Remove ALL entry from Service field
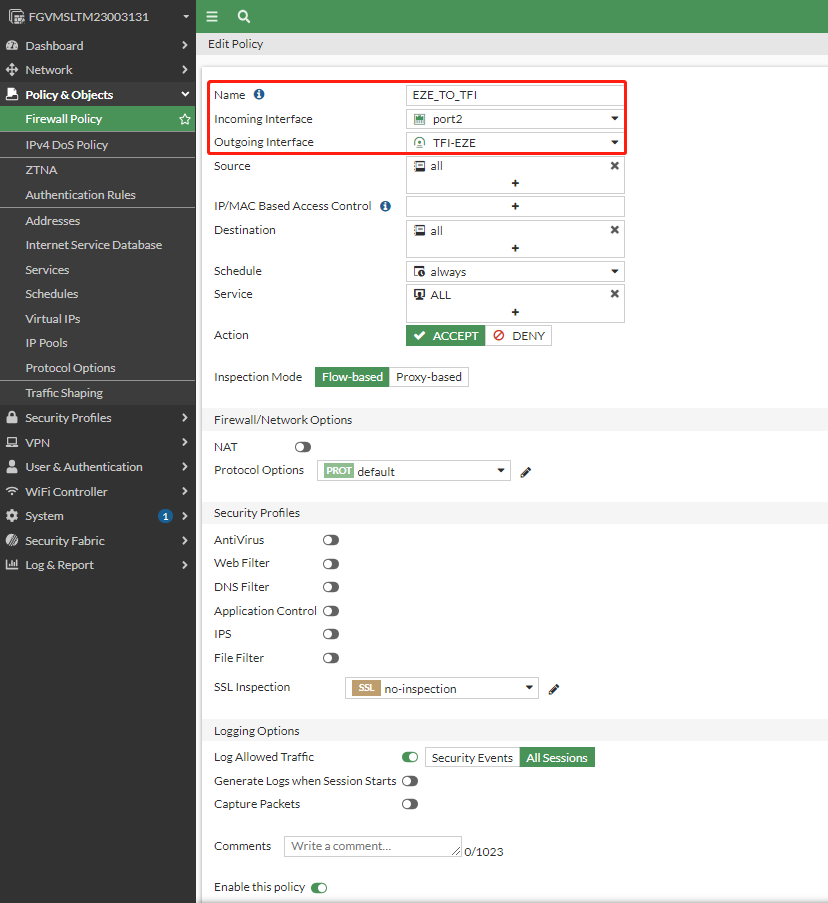Viewport: 828px width, 903px height. coord(614,294)
